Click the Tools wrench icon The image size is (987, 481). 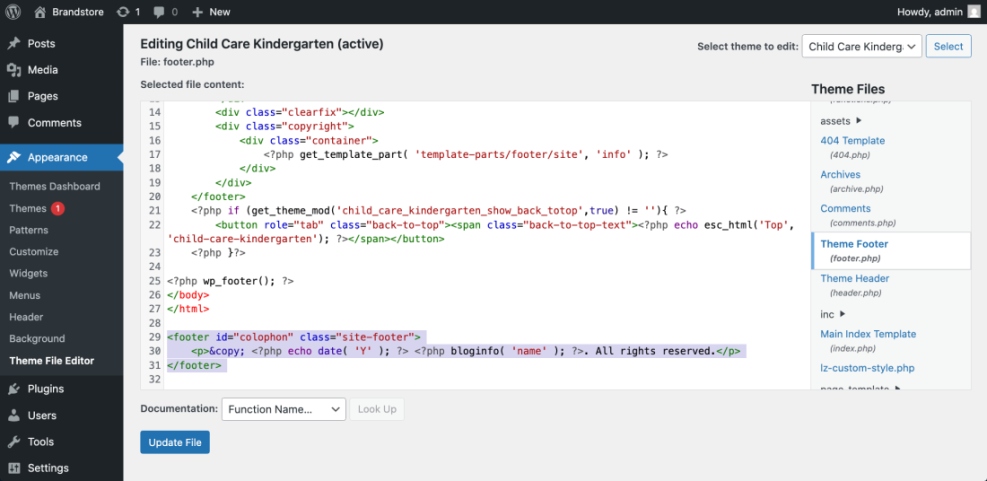point(14,441)
